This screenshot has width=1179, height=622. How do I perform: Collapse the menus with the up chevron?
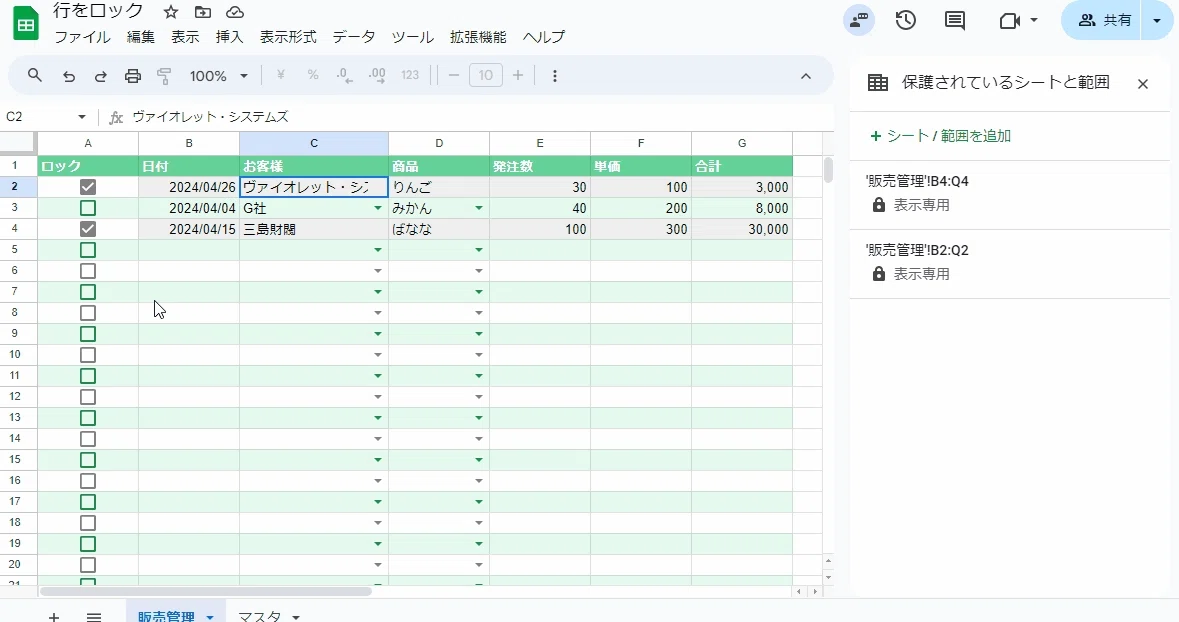click(806, 76)
